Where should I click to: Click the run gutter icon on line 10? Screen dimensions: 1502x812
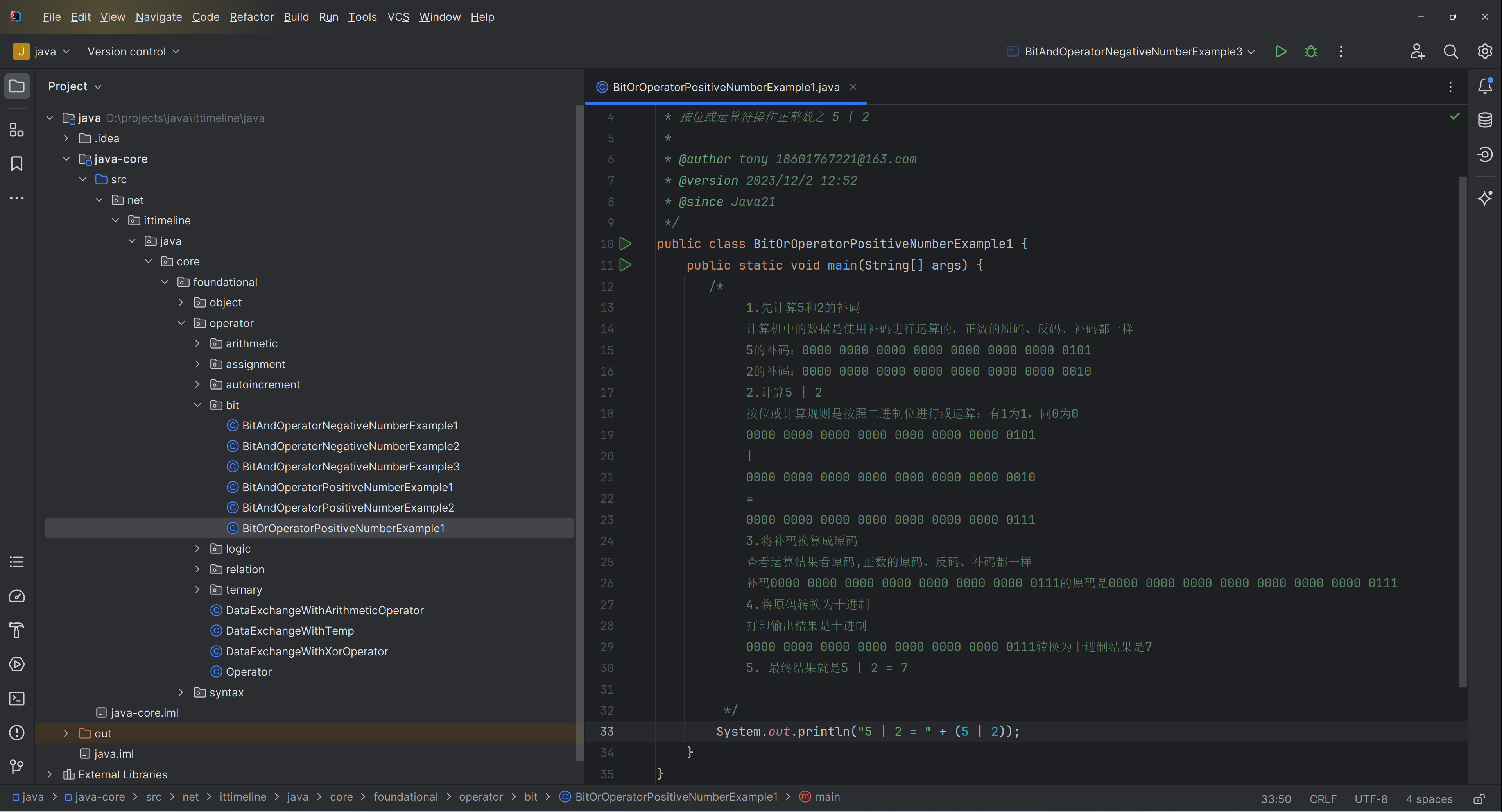(x=625, y=244)
